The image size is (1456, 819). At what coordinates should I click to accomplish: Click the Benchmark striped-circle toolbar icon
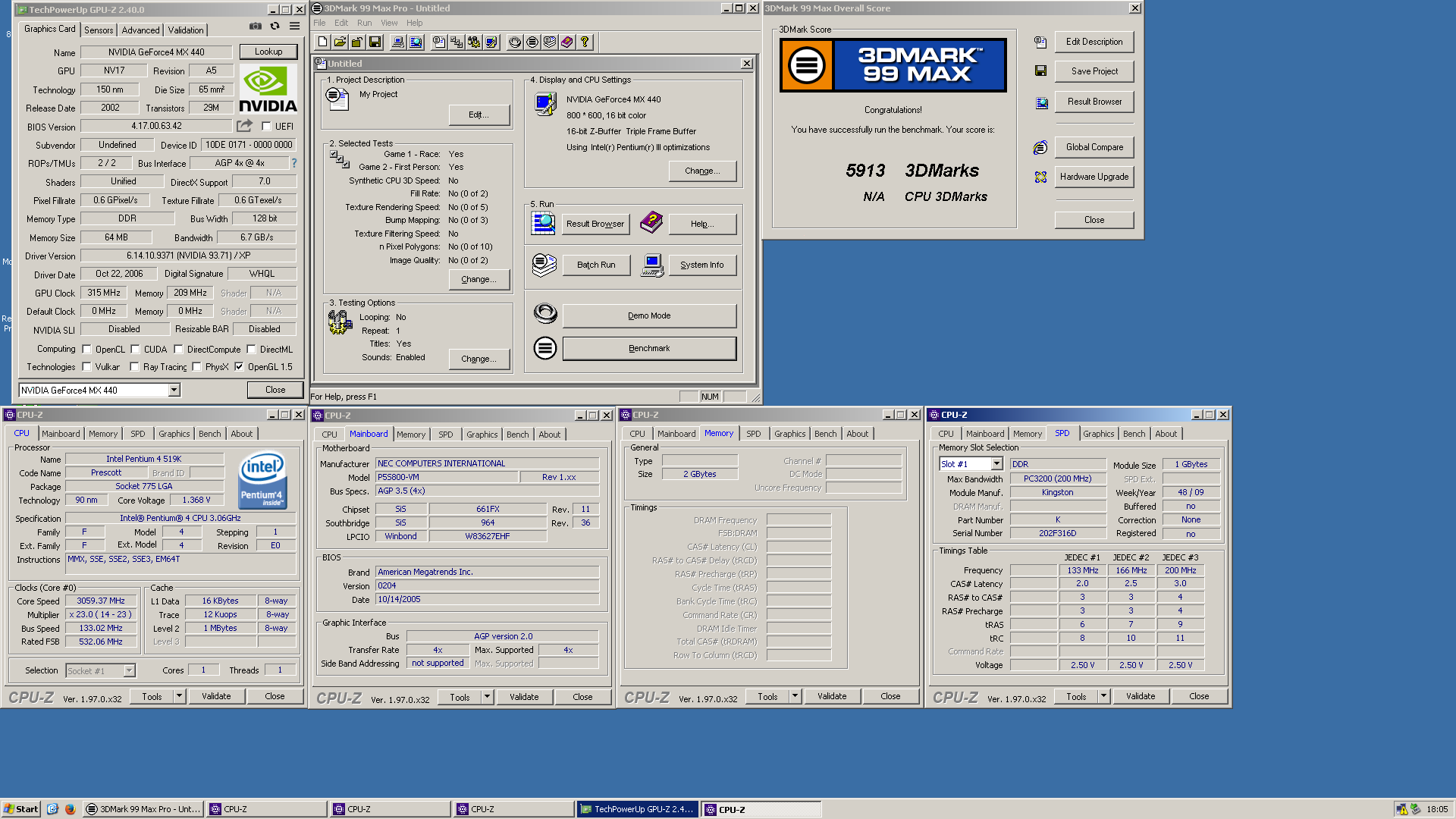point(532,42)
